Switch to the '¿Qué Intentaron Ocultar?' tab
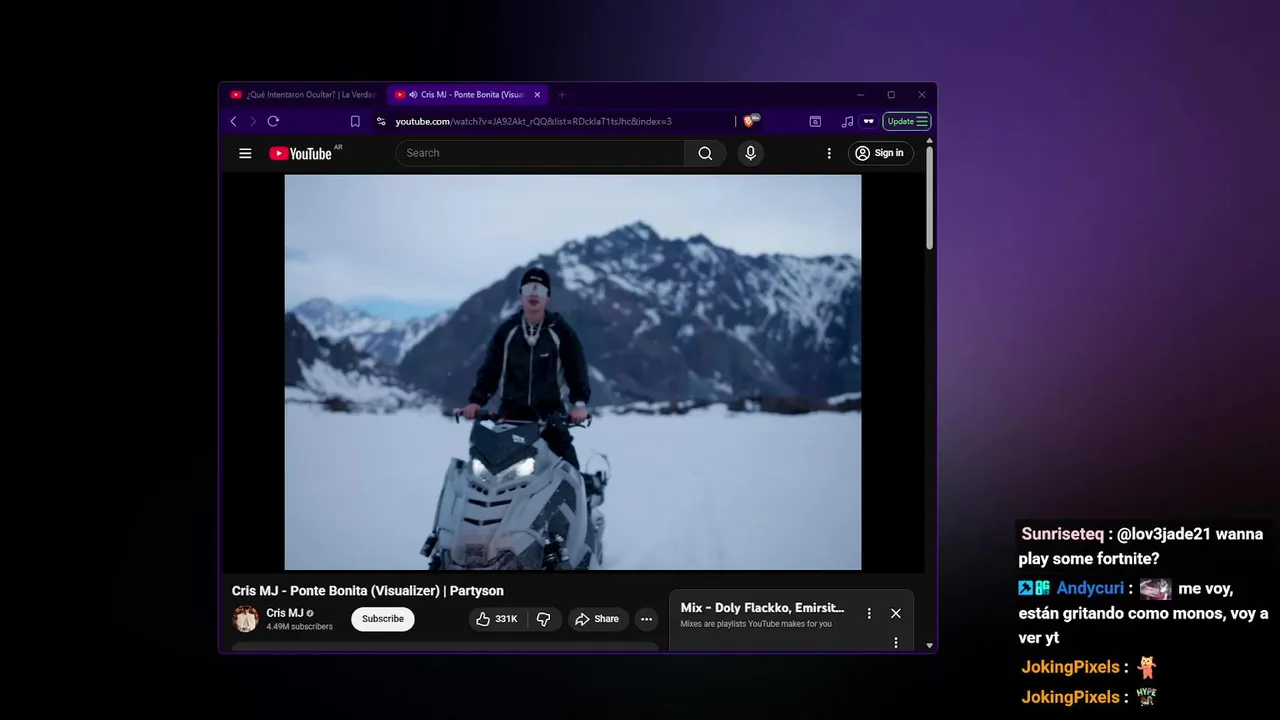The image size is (1280, 720). tap(304, 95)
